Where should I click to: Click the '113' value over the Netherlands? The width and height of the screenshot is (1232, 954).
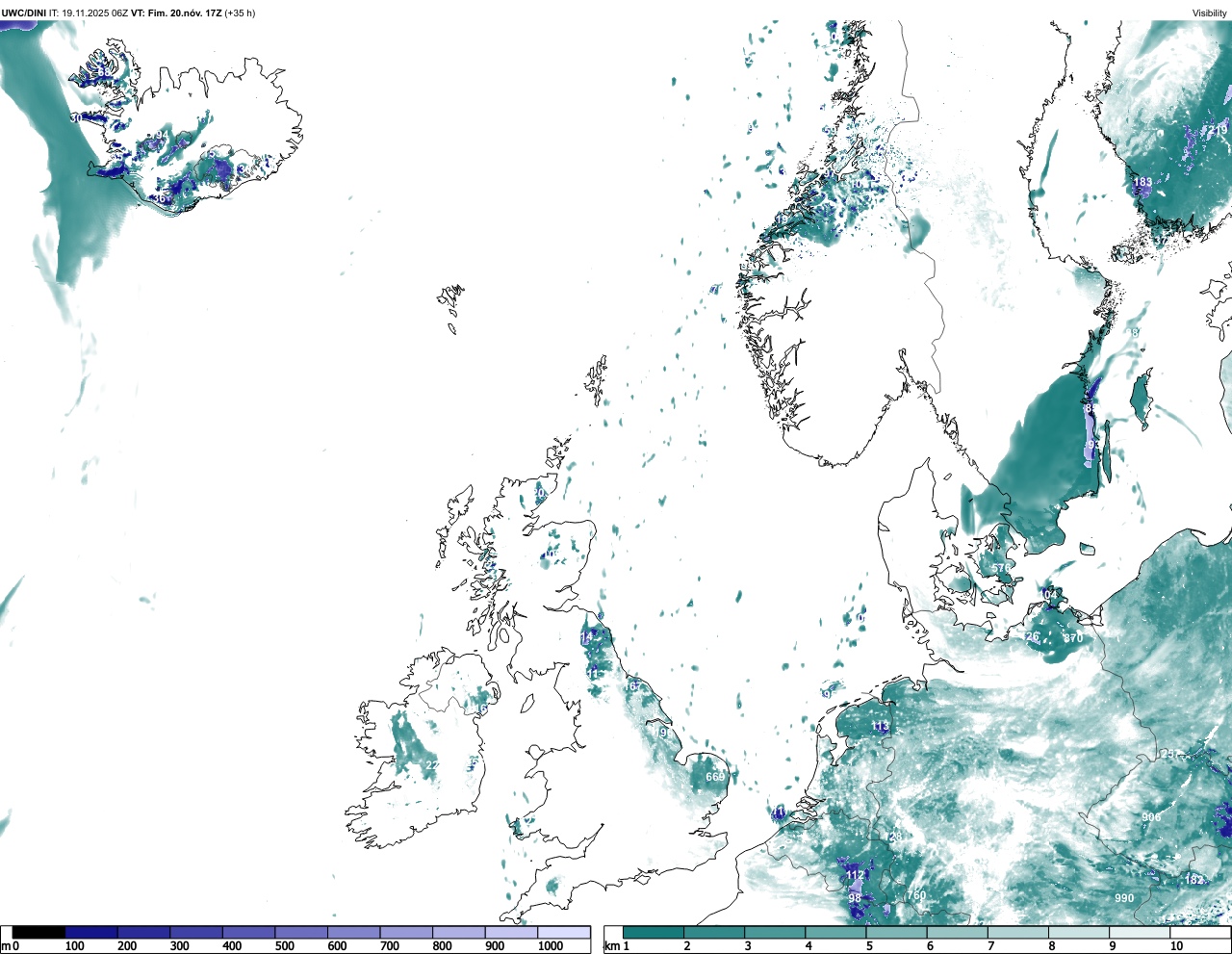881,726
